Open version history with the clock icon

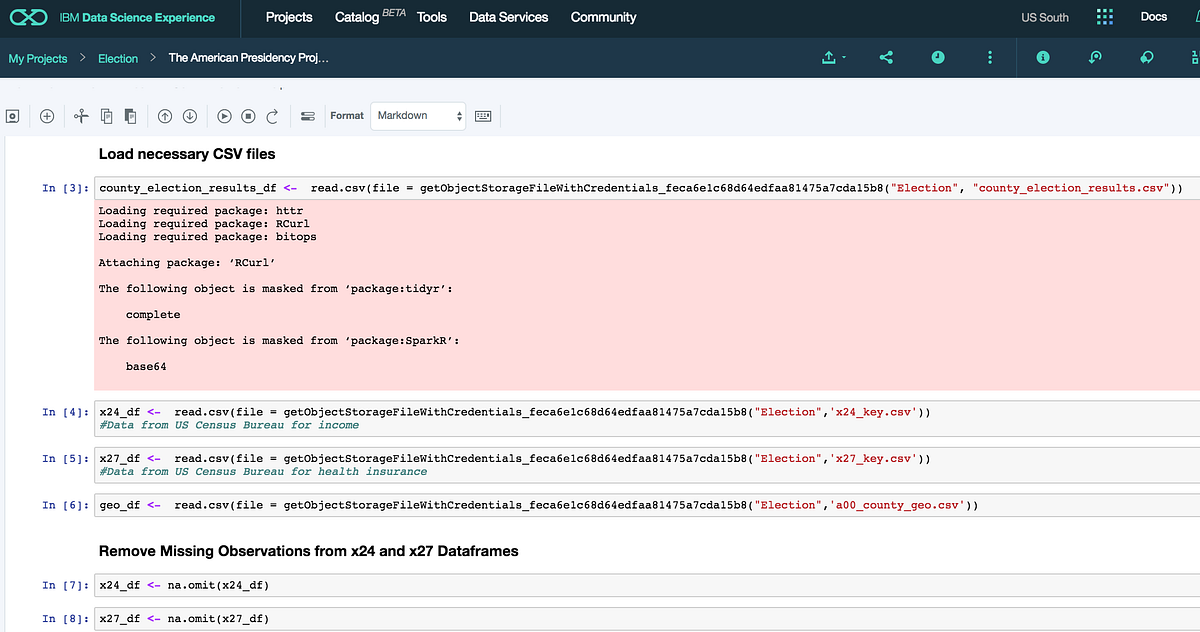937,57
